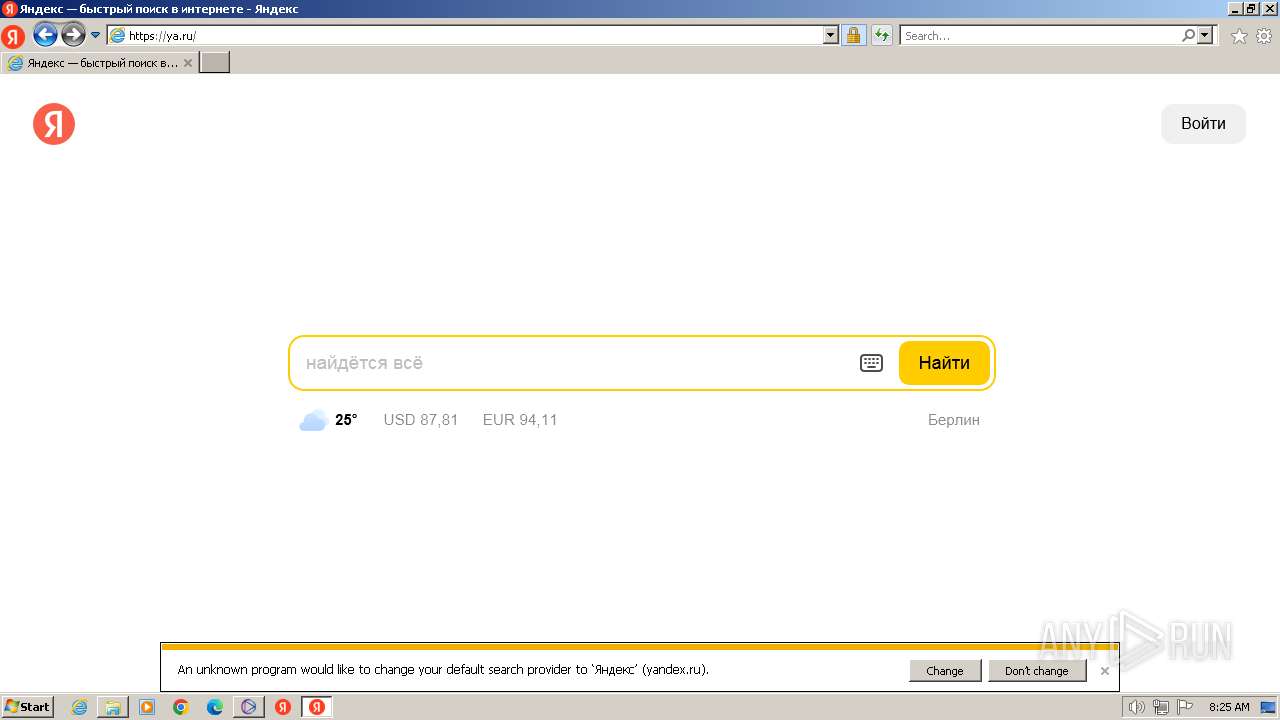Expand the address bar autocomplete dropdown
The height and width of the screenshot is (720, 1280).
831,35
